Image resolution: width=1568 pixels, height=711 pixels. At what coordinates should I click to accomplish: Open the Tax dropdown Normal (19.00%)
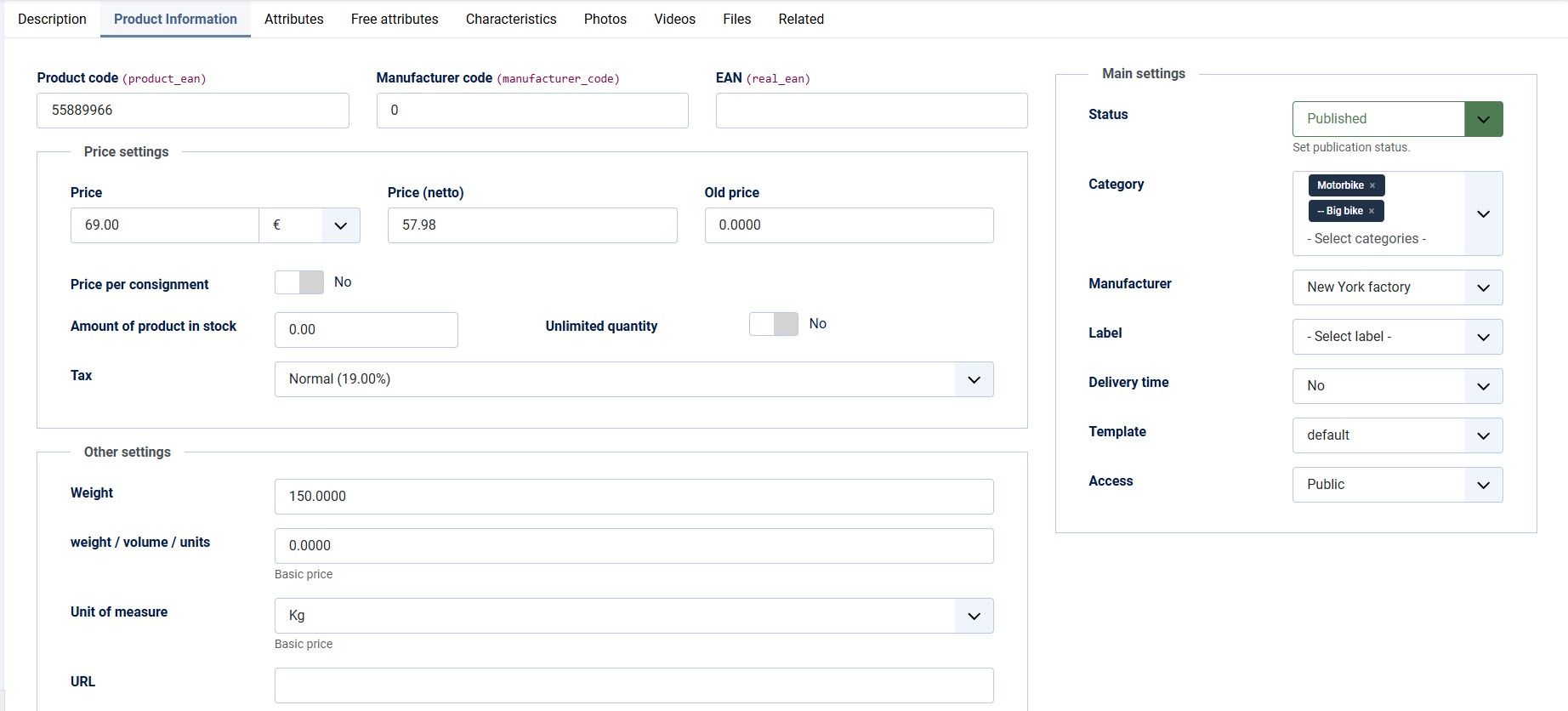click(x=633, y=379)
